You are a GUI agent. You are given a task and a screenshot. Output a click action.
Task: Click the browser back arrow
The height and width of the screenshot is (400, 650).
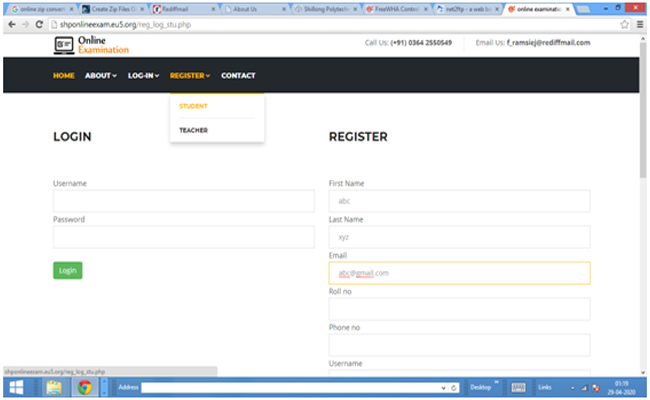point(11,23)
